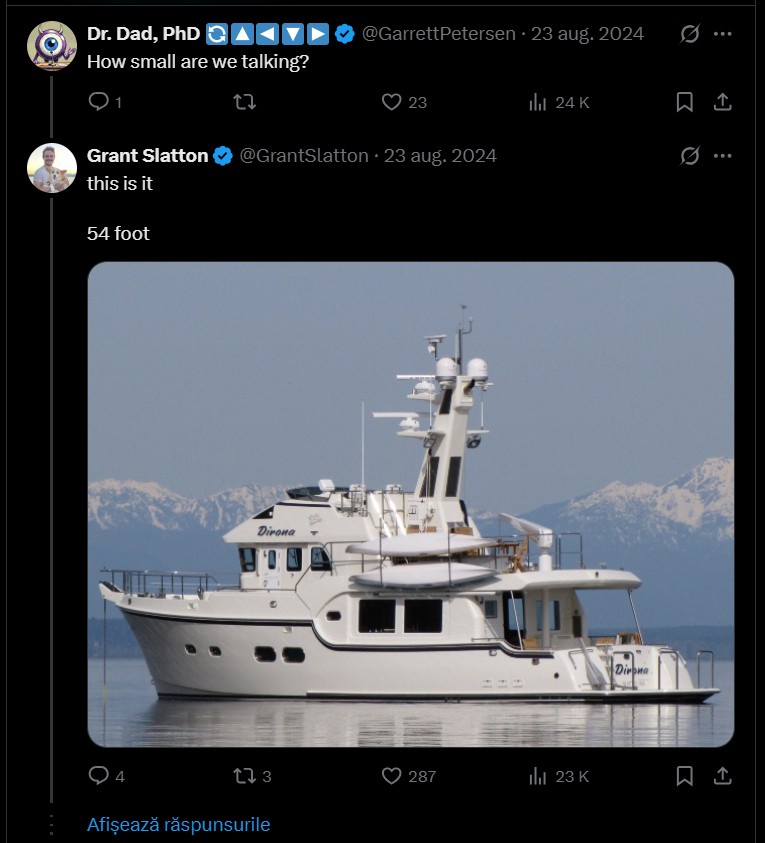Viewport: 765px width, 843px height.
Task: Reply to Grant Slatton's tweet
Action: point(99,776)
